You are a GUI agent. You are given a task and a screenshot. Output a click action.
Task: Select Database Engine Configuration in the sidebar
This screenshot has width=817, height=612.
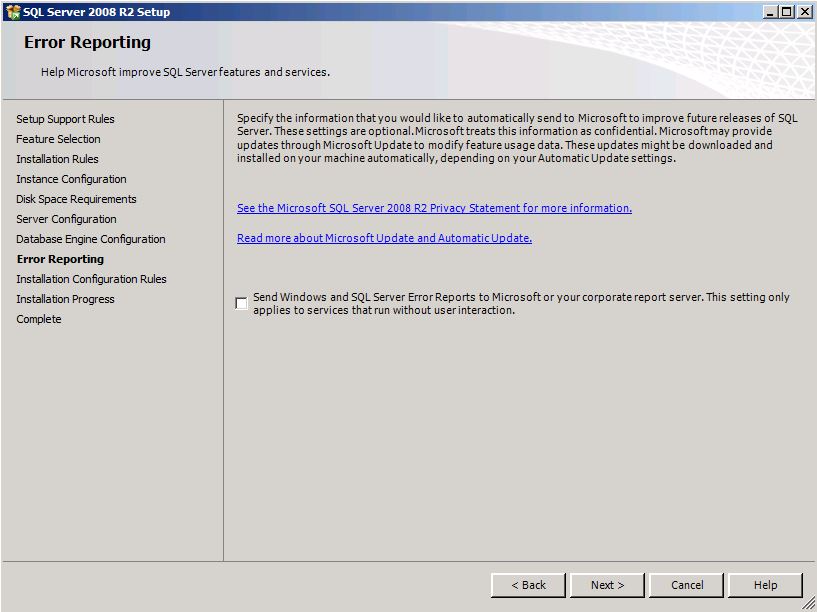[x=90, y=238]
